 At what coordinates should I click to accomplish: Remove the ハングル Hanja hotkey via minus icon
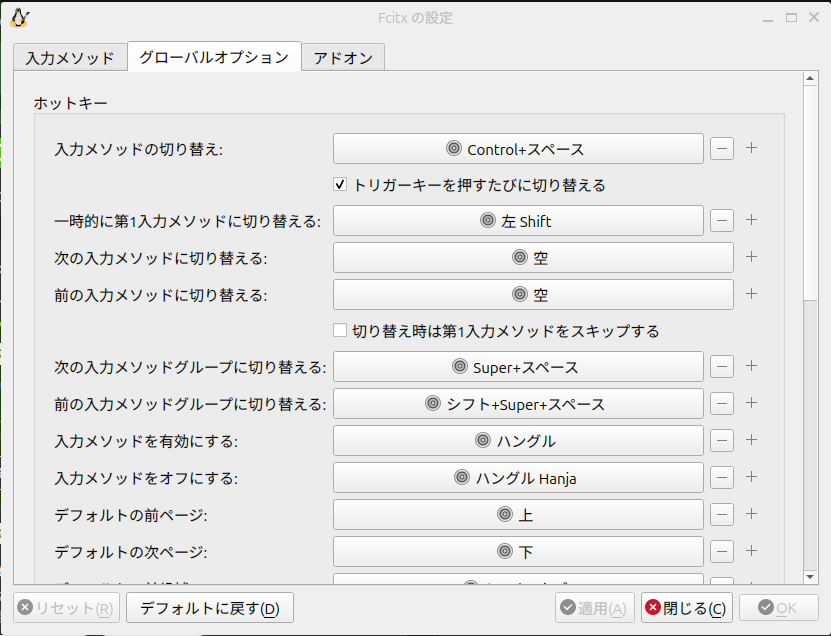[721, 477]
